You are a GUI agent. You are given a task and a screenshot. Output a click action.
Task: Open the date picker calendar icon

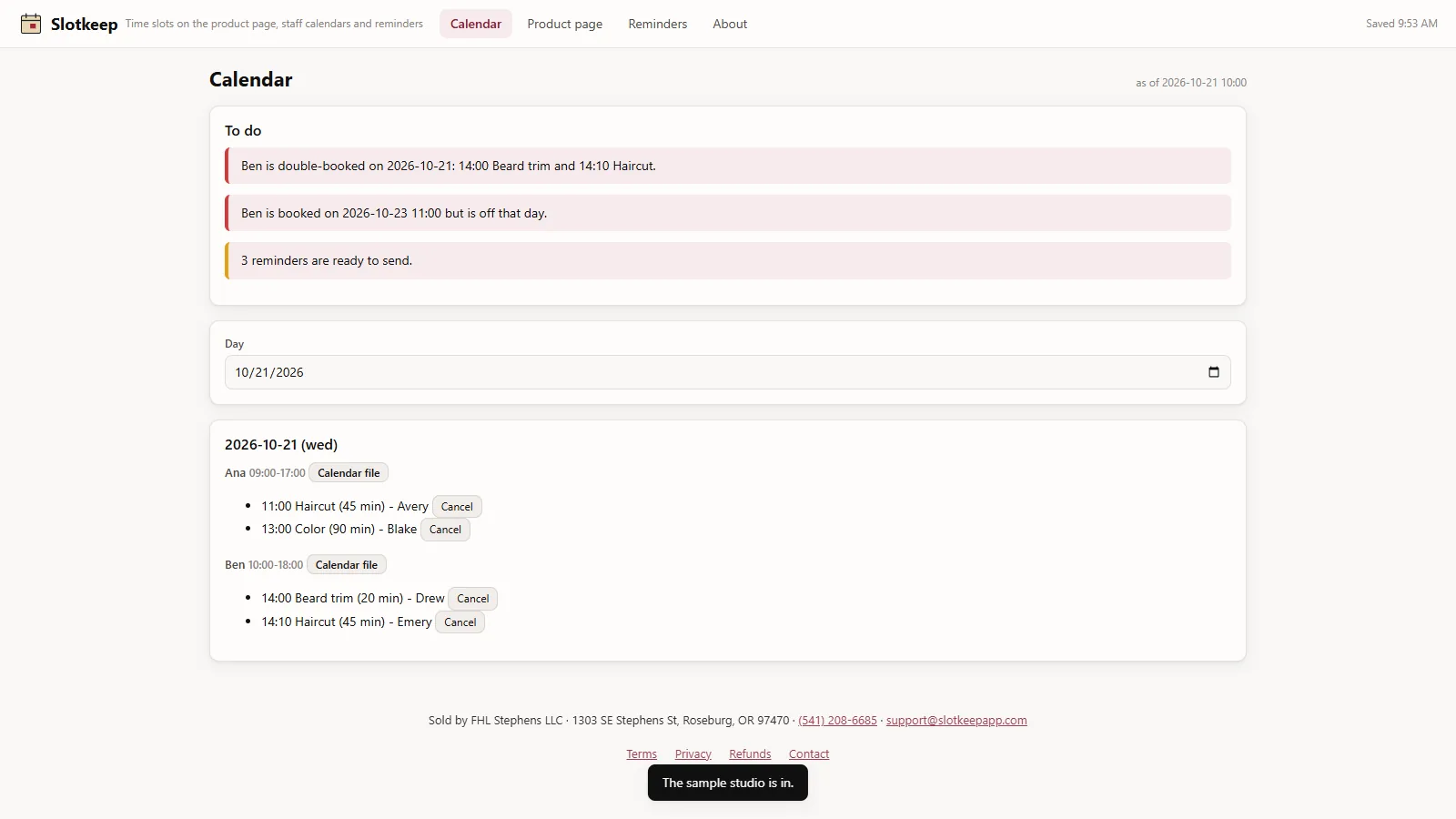(1213, 372)
